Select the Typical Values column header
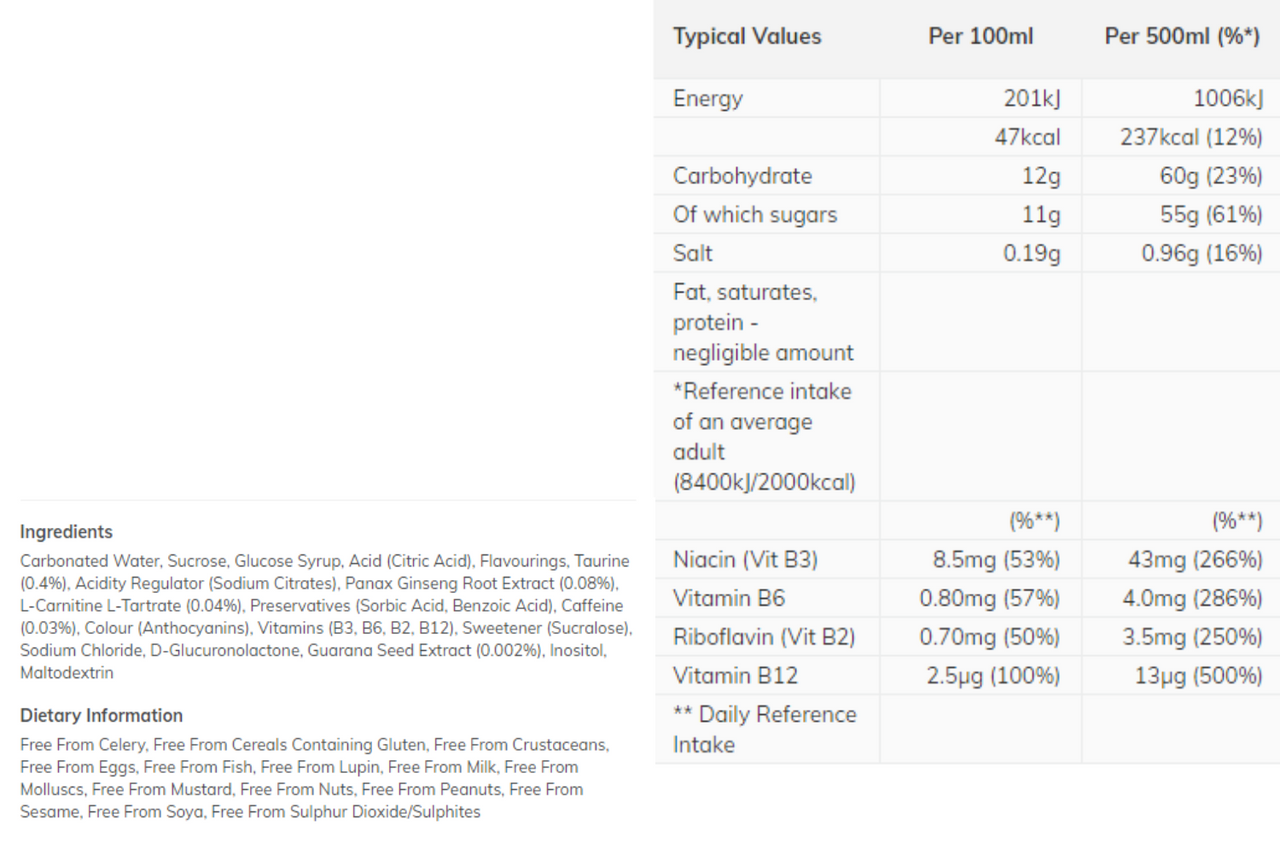The width and height of the screenshot is (1280, 853). click(747, 37)
